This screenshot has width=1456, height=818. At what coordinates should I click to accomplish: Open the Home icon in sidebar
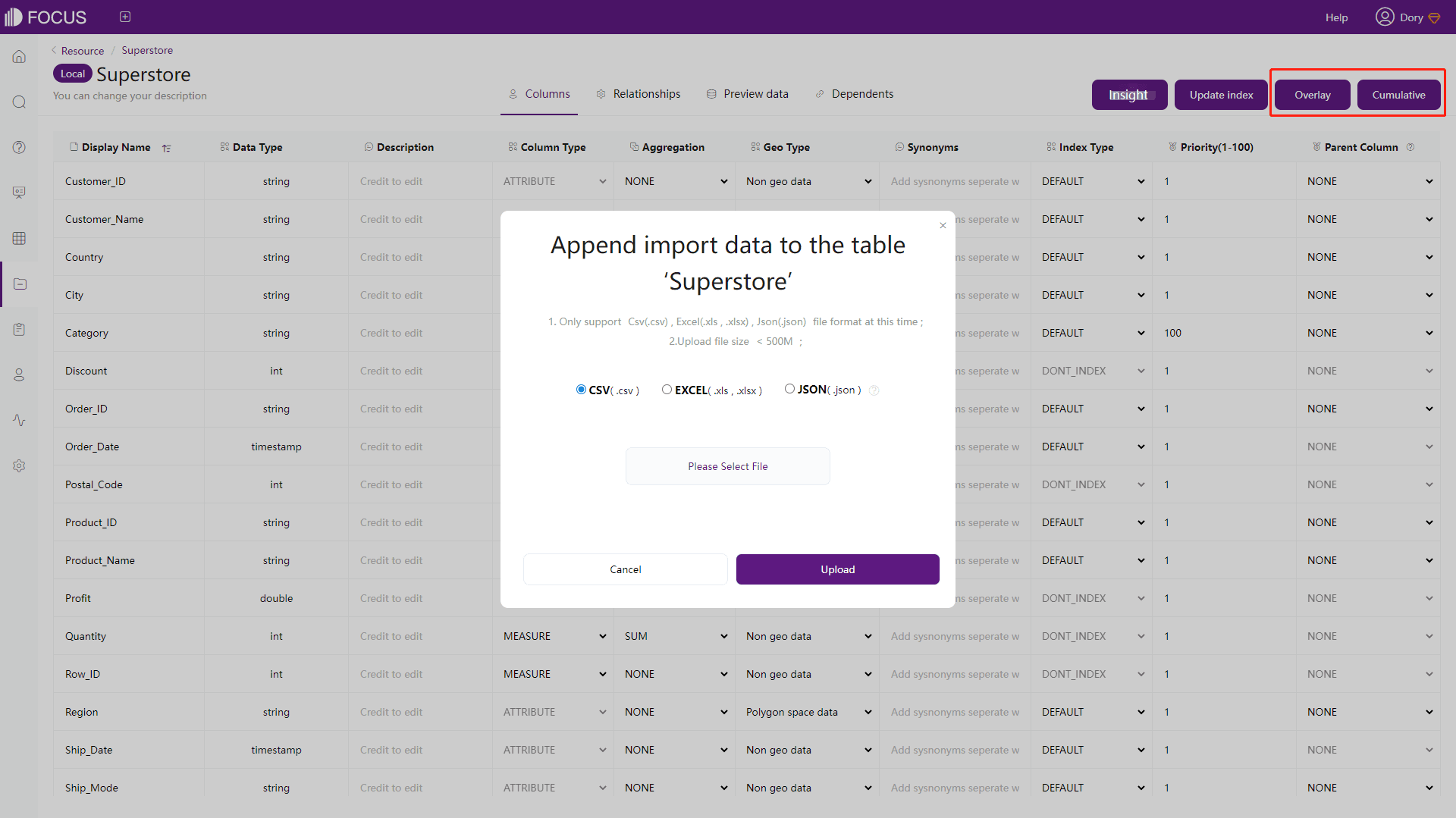[19, 57]
